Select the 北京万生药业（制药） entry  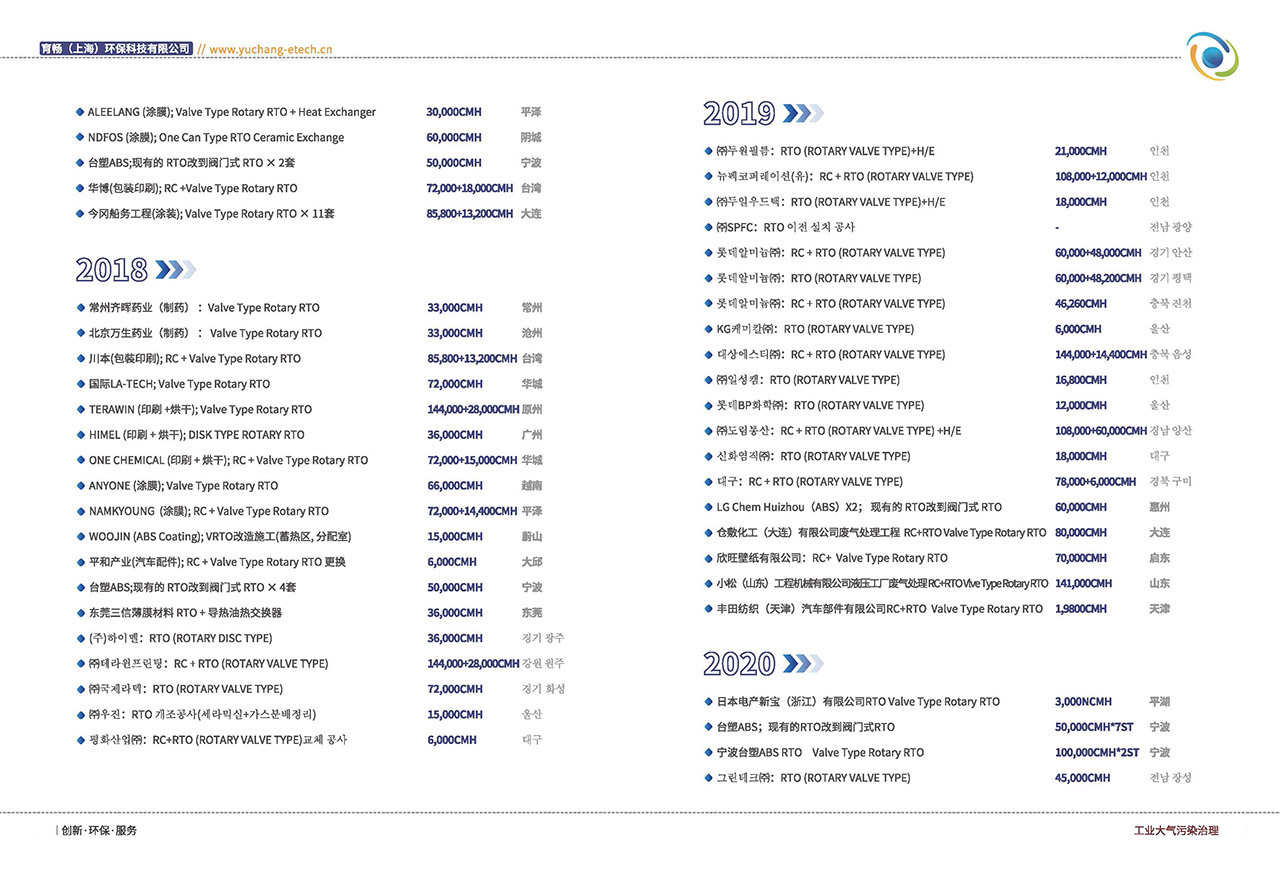(x=199, y=333)
